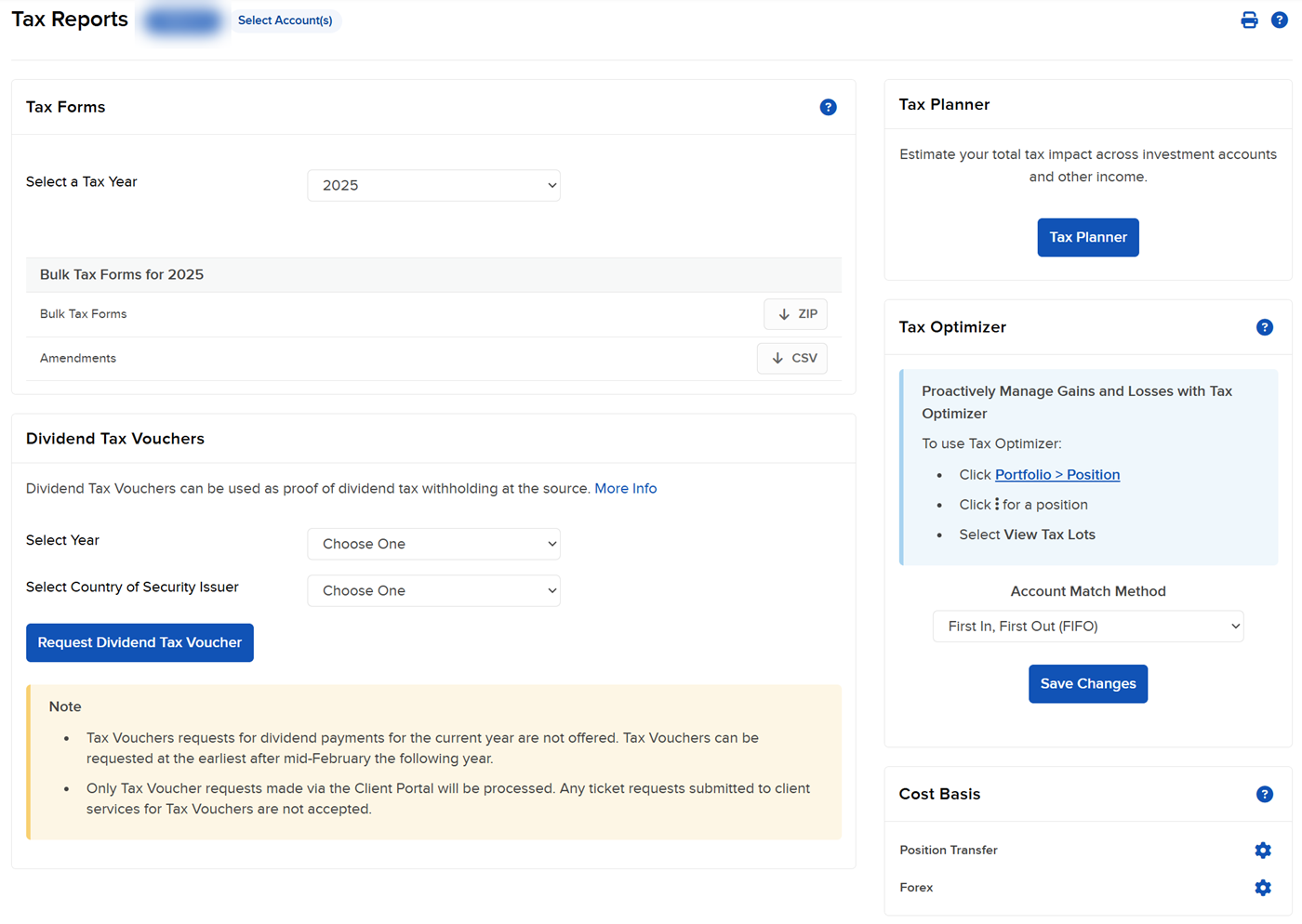
Task: Open Select Account(s)
Action: [x=286, y=20]
